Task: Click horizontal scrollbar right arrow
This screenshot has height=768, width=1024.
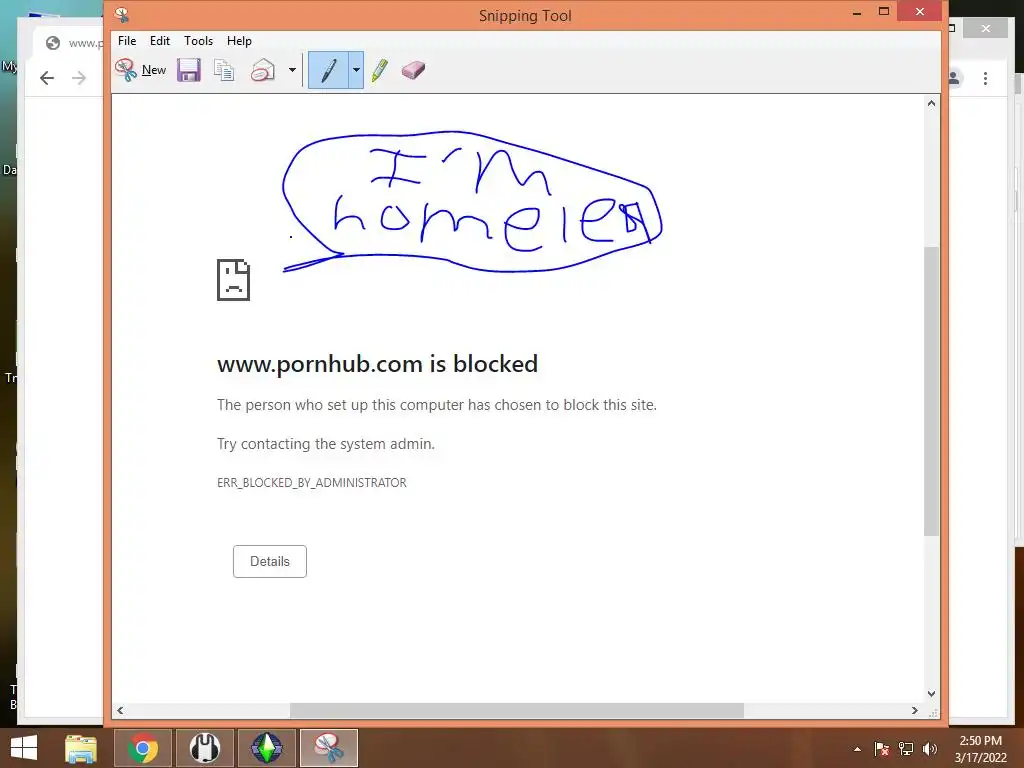Action: point(914,710)
